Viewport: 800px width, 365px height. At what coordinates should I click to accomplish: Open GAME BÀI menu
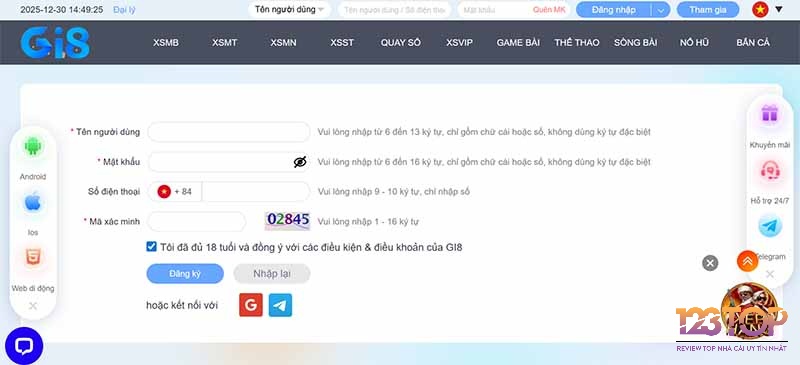(518, 43)
